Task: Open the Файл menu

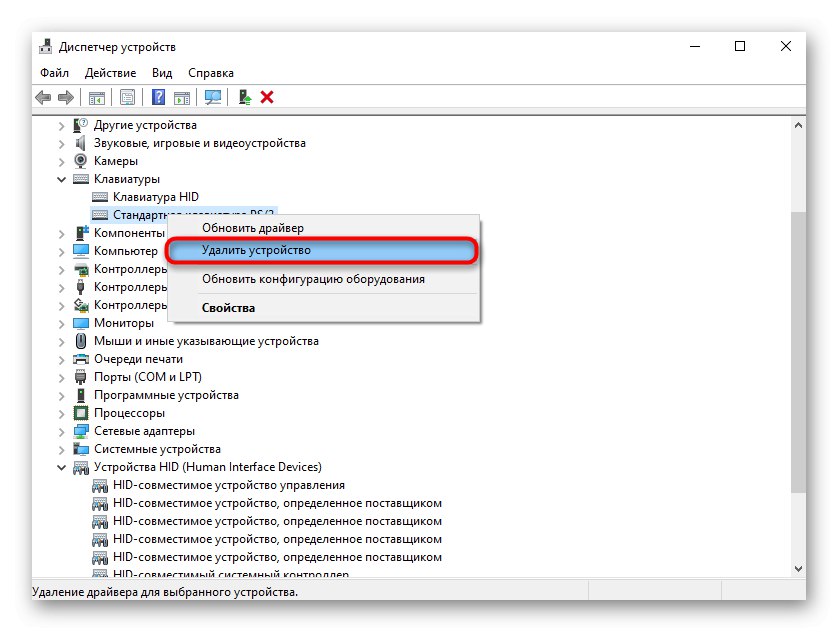Action: pos(55,73)
